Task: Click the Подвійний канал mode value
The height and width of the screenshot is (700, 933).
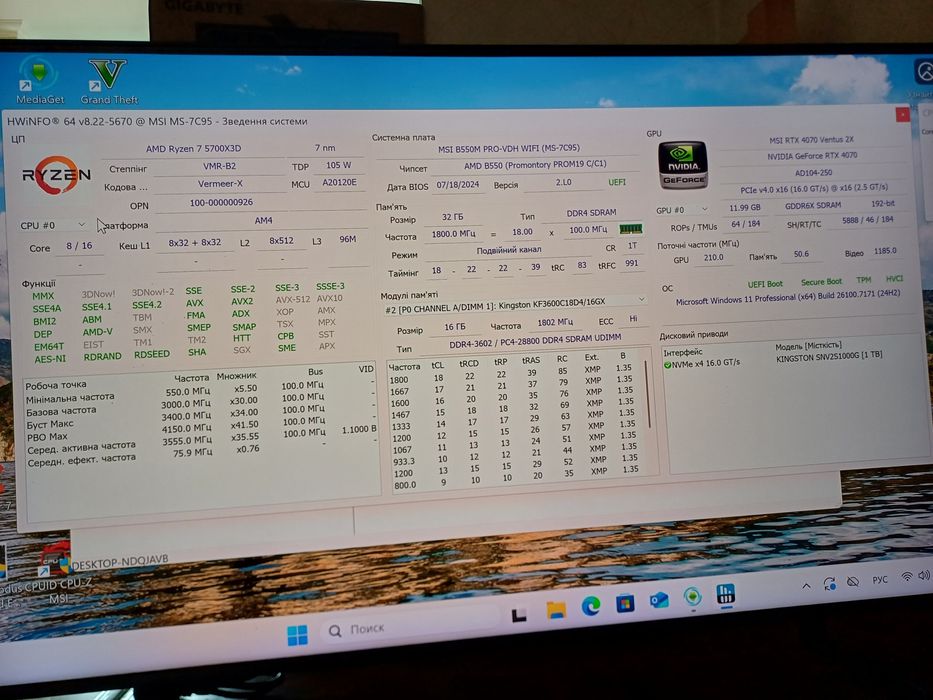Action: pos(509,250)
